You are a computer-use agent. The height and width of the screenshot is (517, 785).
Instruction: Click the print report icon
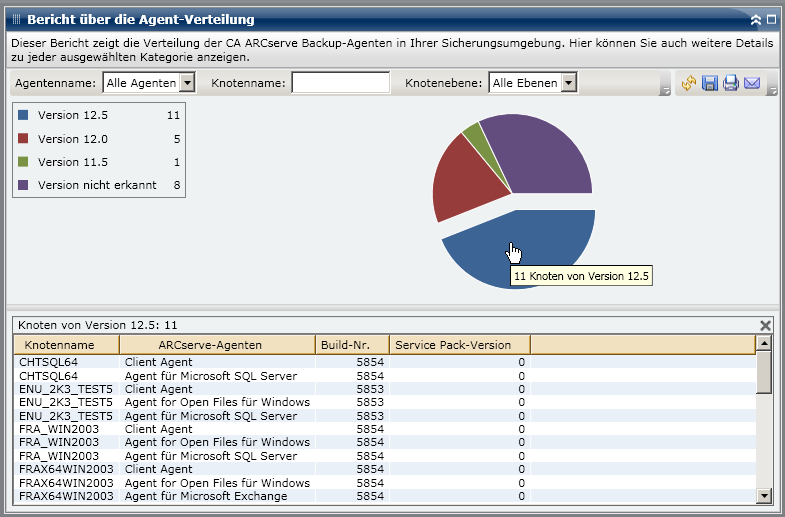pyautogui.click(x=731, y=83)
